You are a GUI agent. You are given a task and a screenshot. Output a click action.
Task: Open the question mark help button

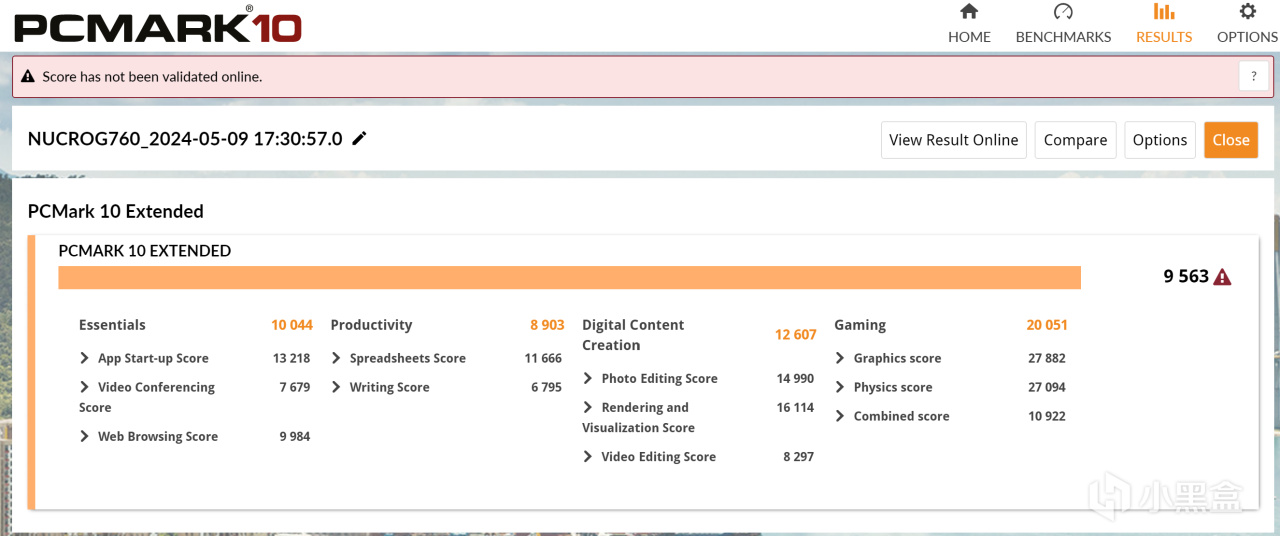pos(1254,76)
